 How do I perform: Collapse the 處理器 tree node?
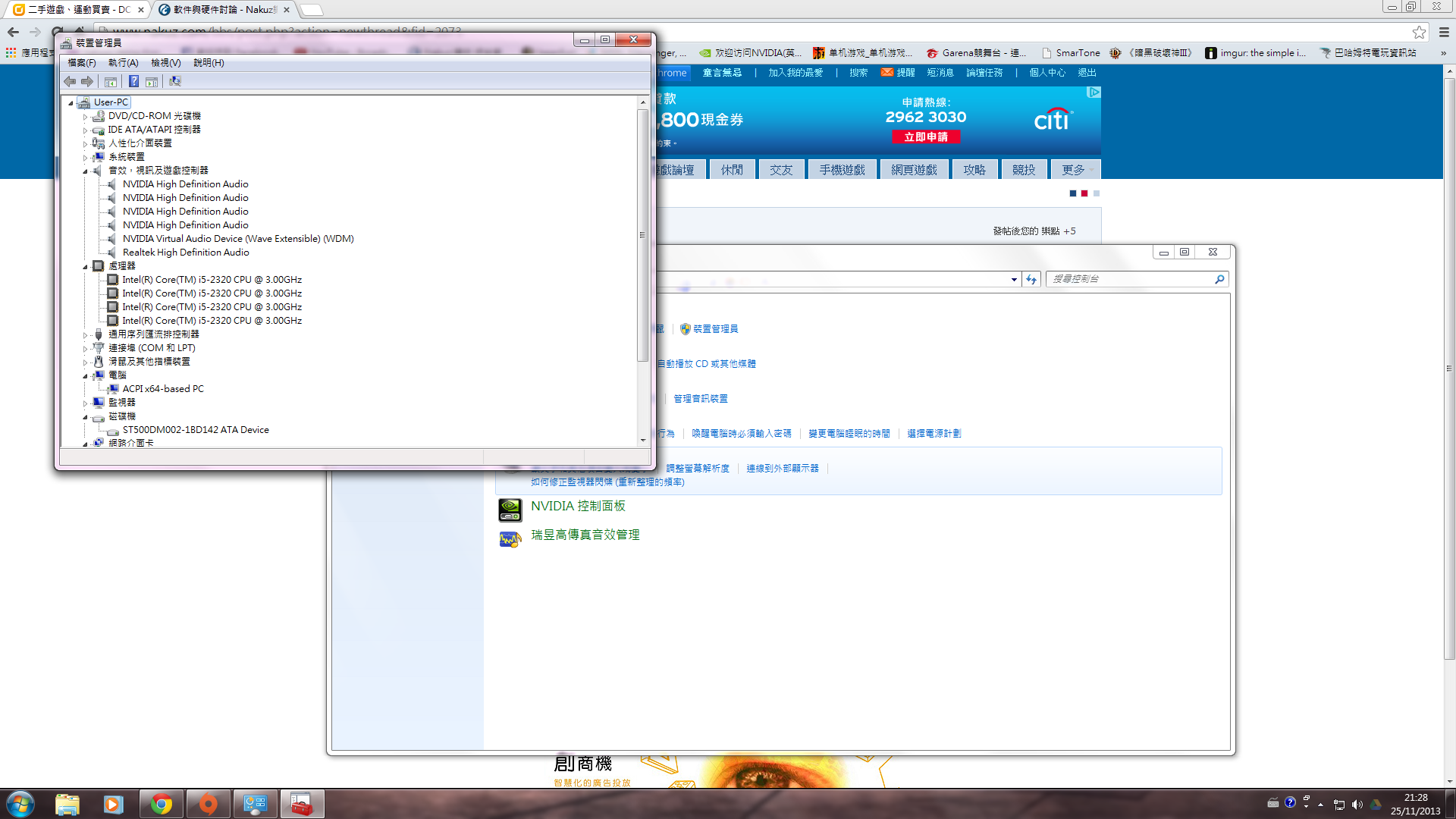point(85,266)
